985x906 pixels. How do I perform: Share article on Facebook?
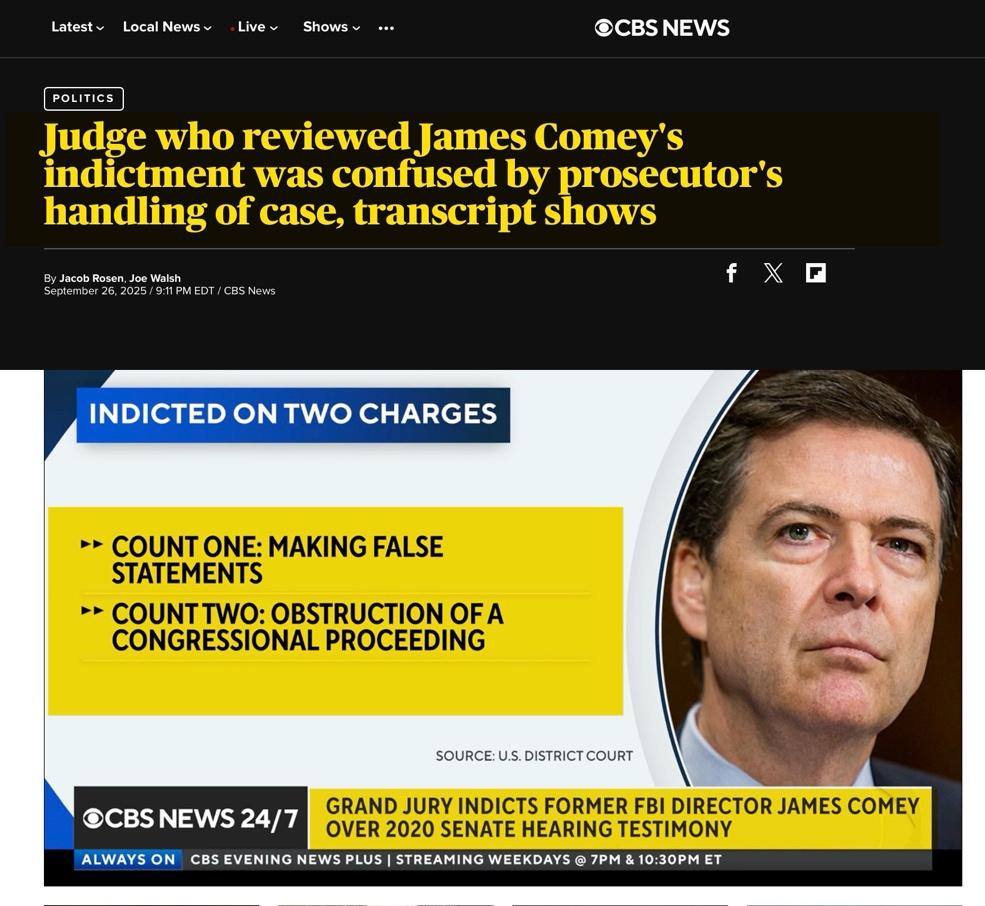click(731, 273)
